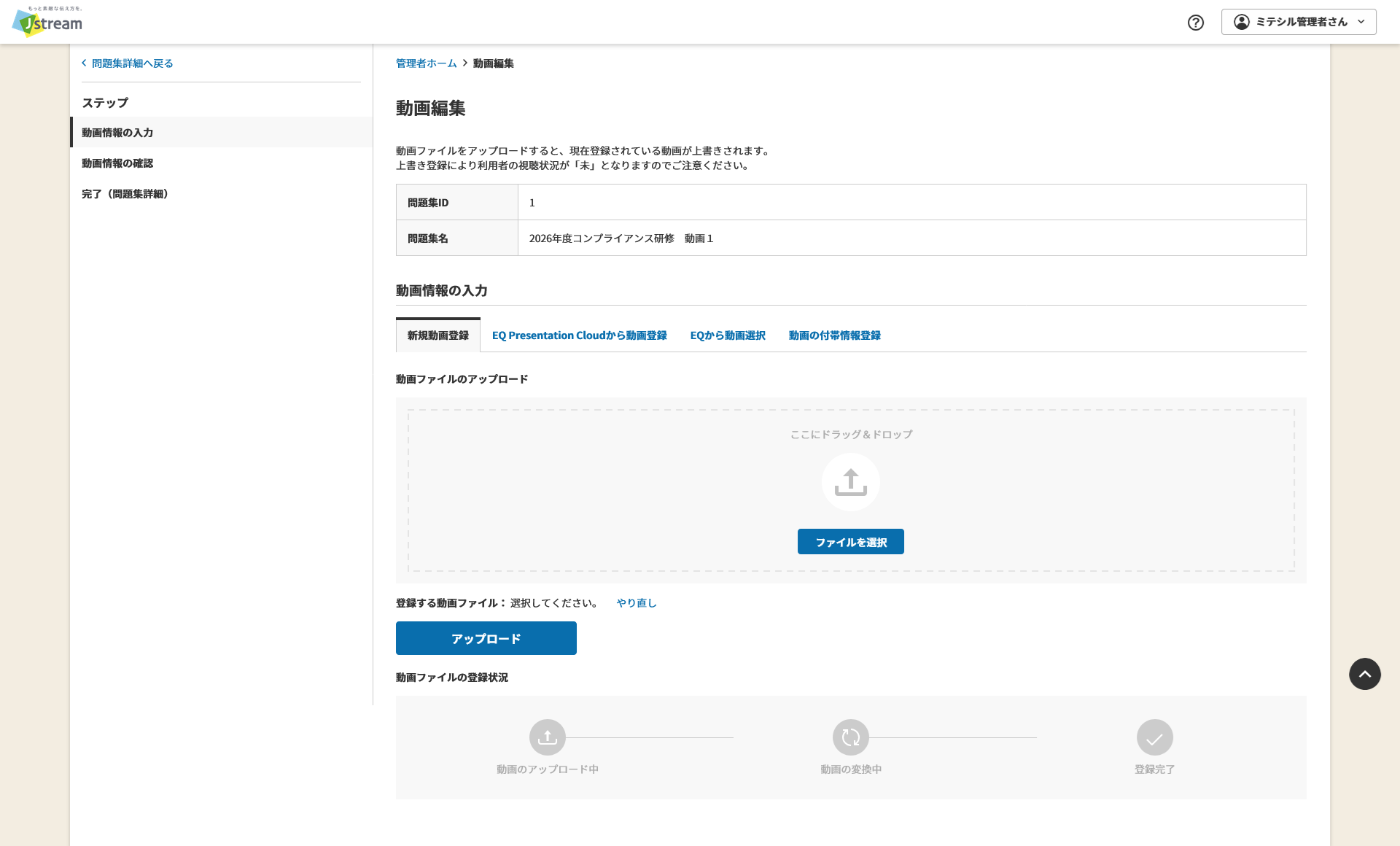1400x846 pixels.
Task: Click the ステップ sidebar heading
Action: [105, 103]
